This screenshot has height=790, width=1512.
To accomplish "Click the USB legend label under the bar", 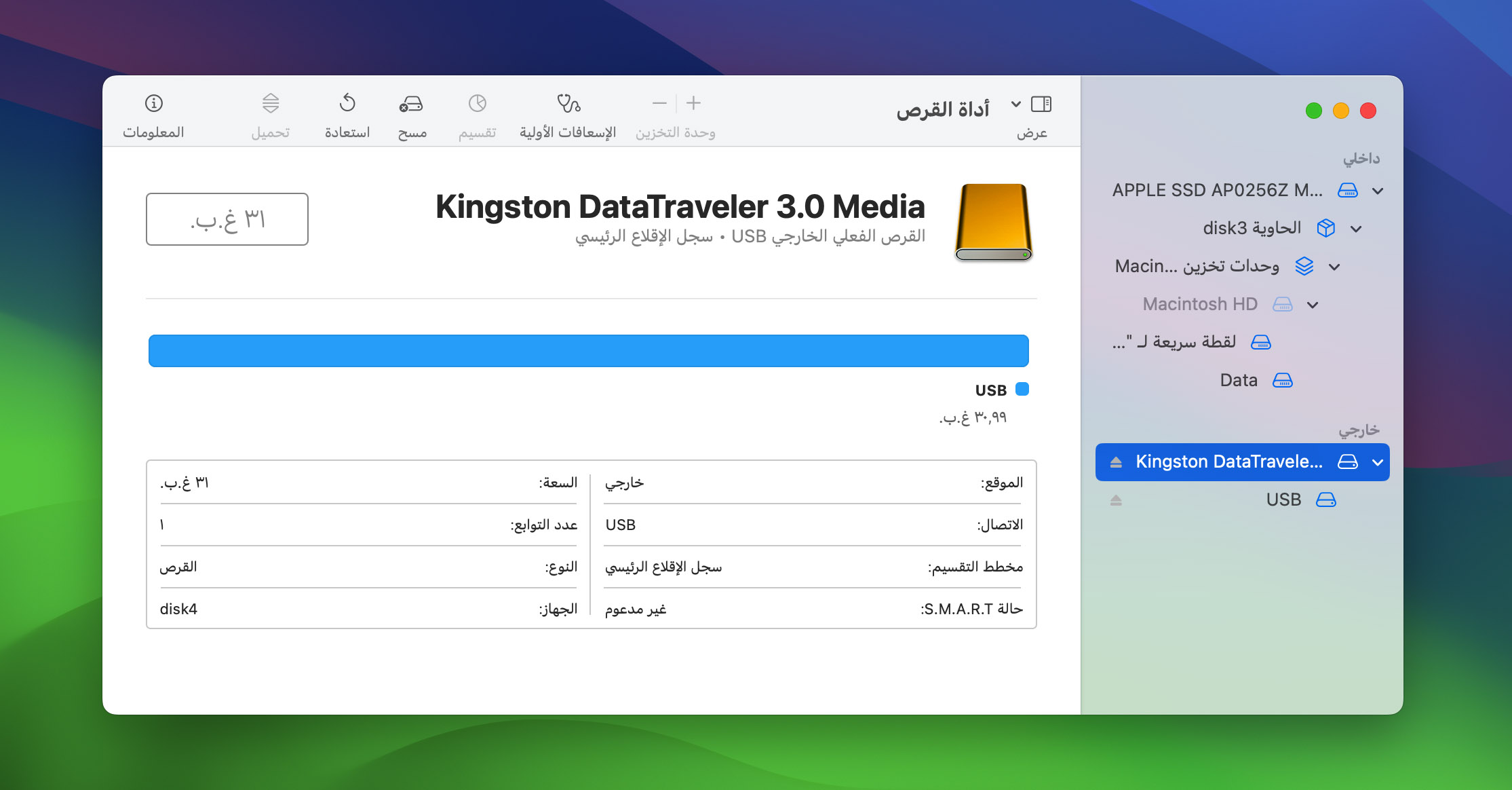I will coord(991,390).
